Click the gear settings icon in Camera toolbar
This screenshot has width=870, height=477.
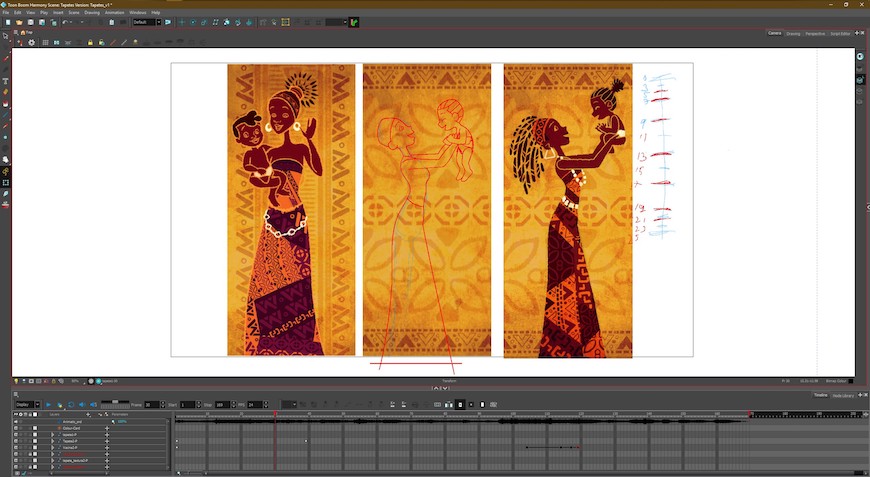coord(32,42)
